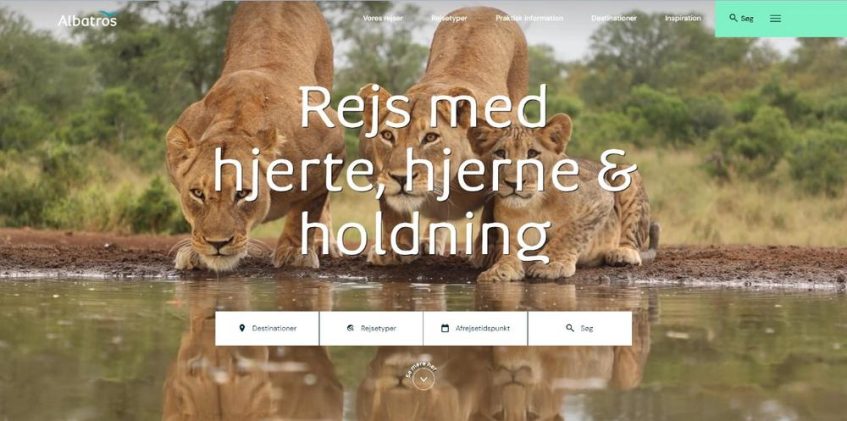Click the magnifier icon in the white search bar
Image resolution: width=847 pixels, height=421 pixels.
[x=570, y=328]
